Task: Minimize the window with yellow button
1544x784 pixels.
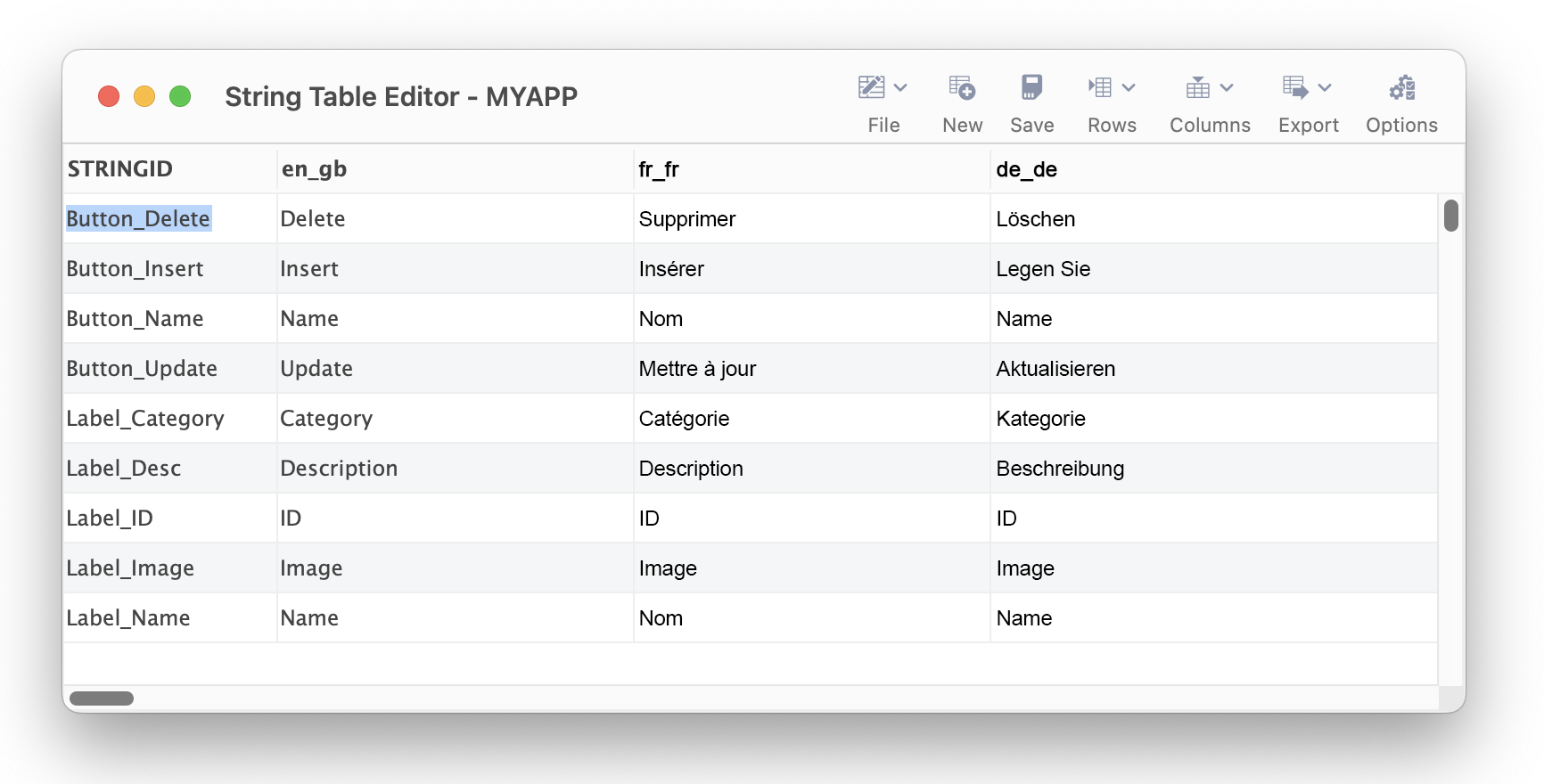Action: pyautogui.click(x=144, y=96)
